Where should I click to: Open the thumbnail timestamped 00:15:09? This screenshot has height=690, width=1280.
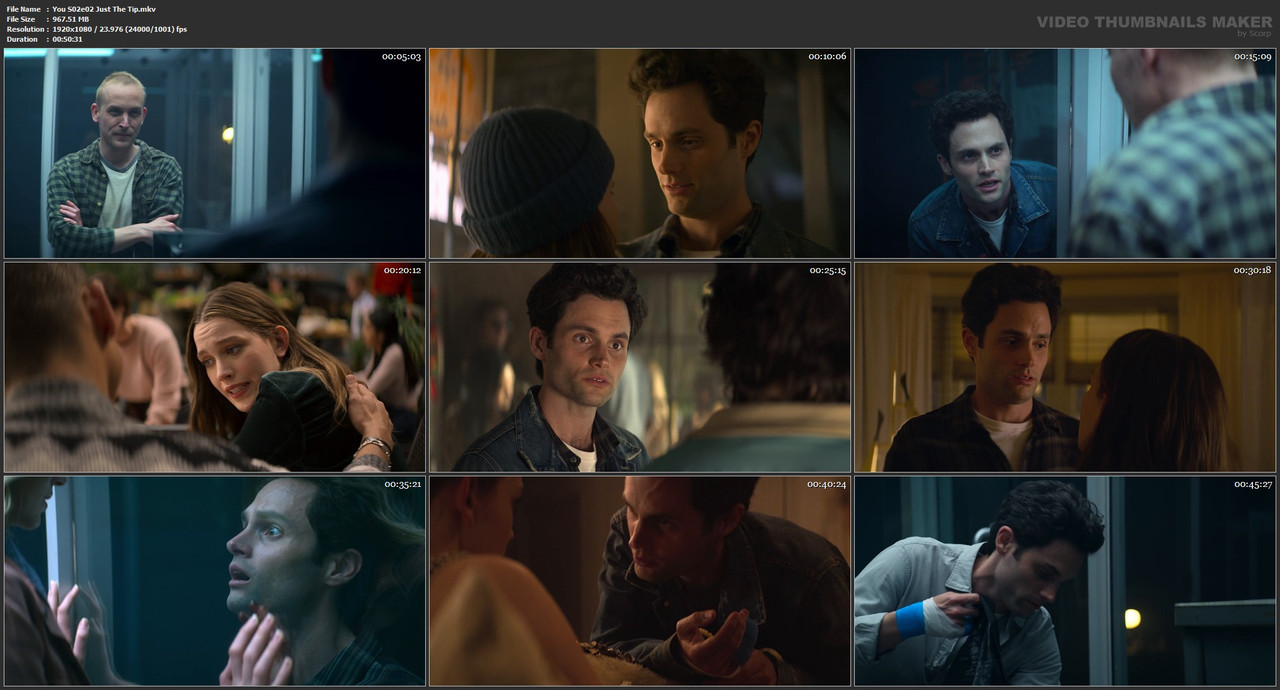(1065, 153)
